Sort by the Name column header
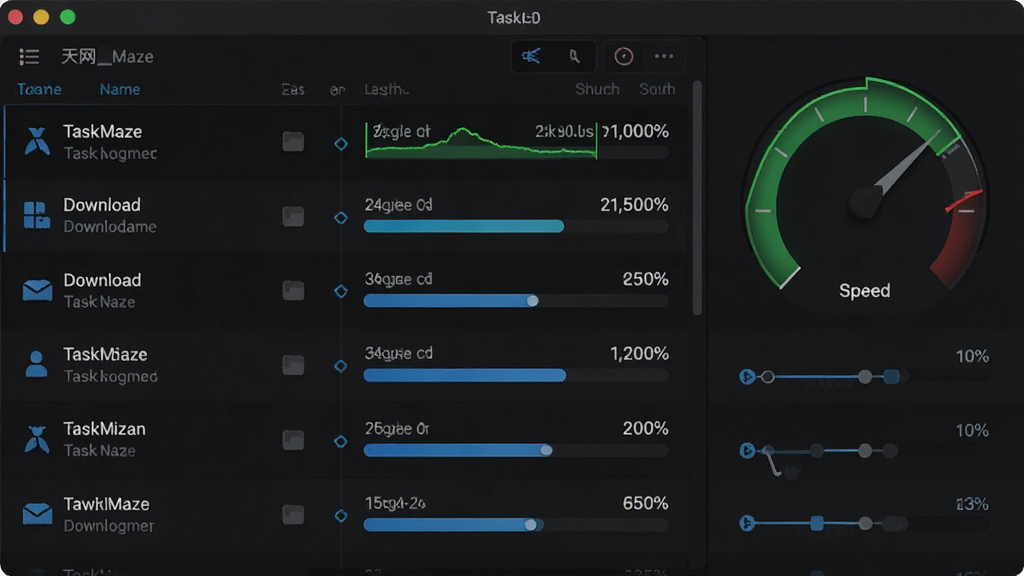Viewport: 1024px width, 576px height. pyautogui.click(x=120, y=89)
